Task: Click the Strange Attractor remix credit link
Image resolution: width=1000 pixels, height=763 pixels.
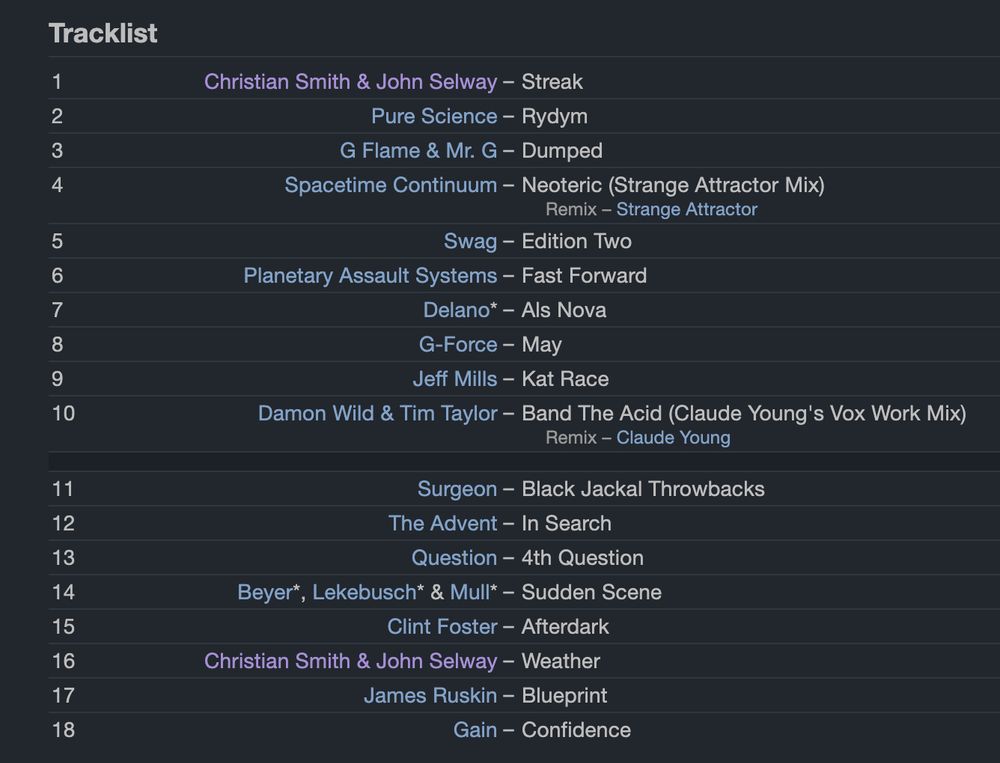Action: 686,209
